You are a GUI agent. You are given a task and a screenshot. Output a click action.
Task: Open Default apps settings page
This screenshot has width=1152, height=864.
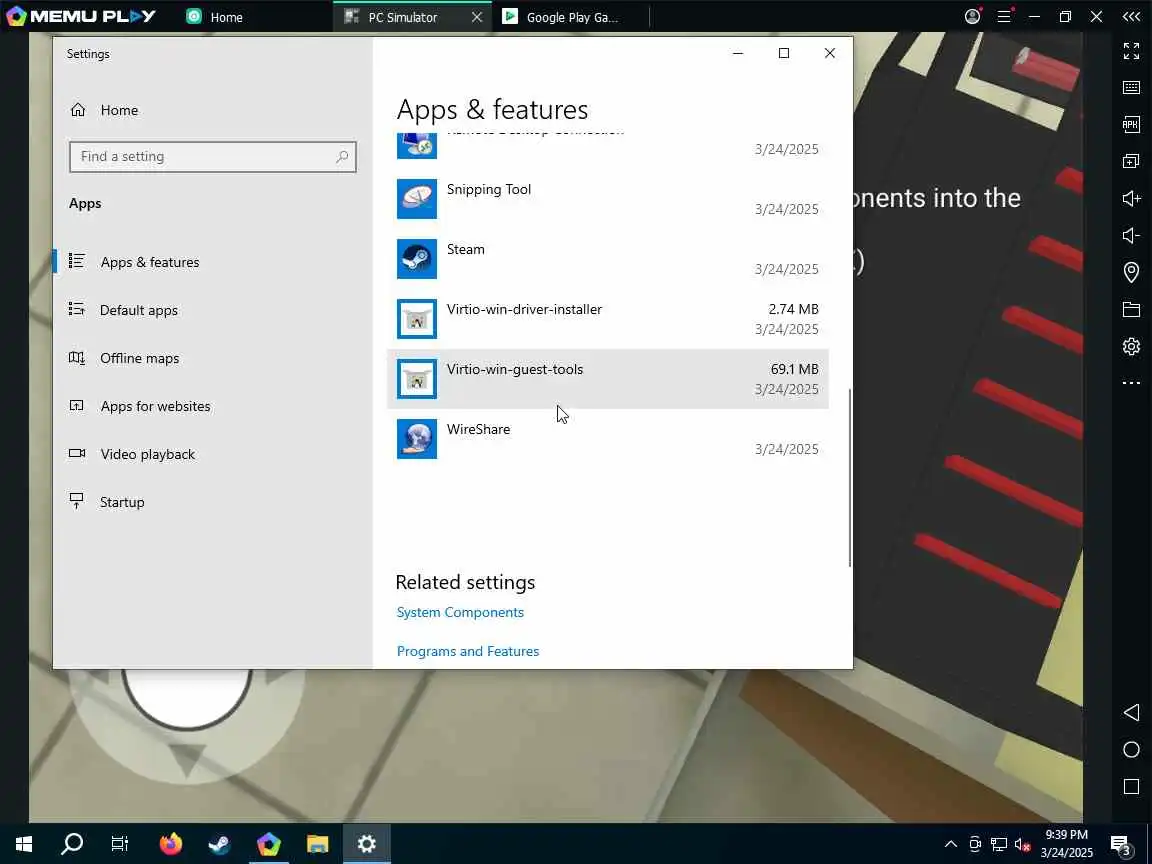(x=139, y=310)
